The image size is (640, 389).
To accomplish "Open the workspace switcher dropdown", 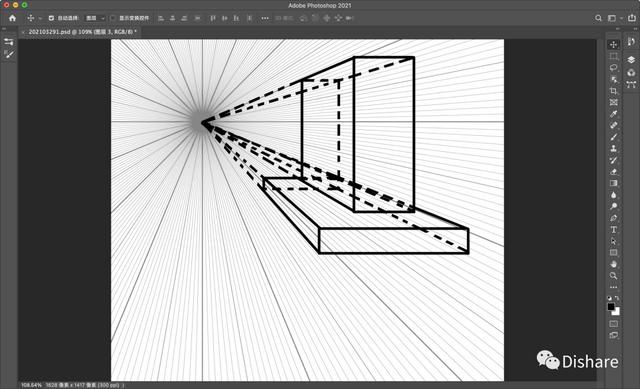I will coord(614,18).
